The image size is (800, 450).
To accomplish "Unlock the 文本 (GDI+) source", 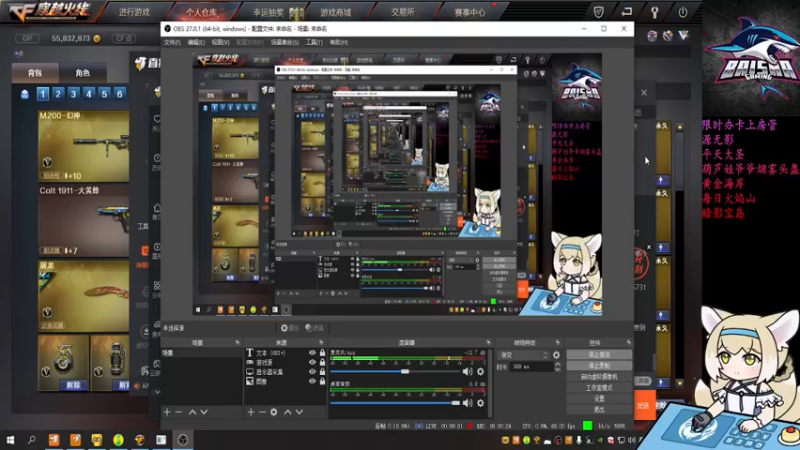I will (x=322, y=353).
